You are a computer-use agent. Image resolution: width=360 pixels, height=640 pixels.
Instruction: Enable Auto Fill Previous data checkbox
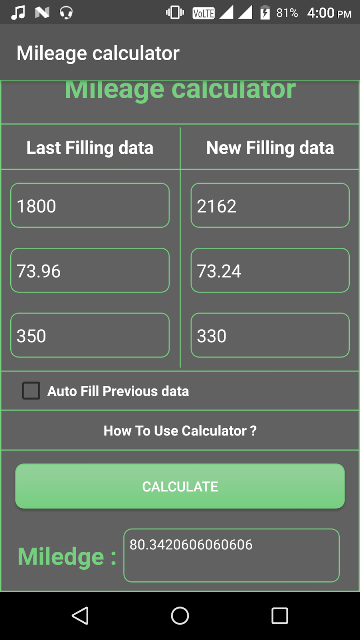(x=31, y=391)
